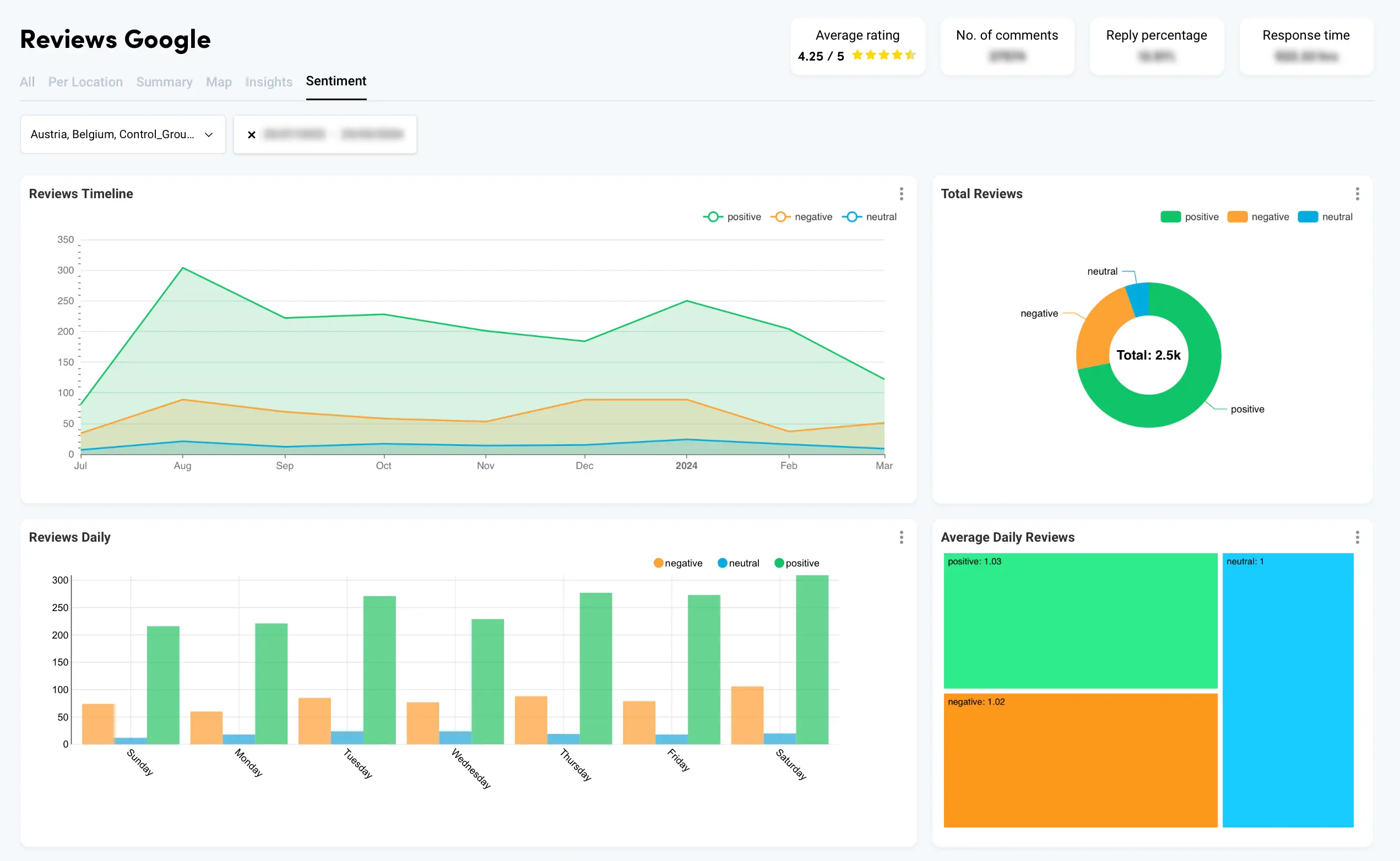Toggle neutral series in Reviews Timeline legend
This screenshot has width=1400, height=861.
pos(869,217)
